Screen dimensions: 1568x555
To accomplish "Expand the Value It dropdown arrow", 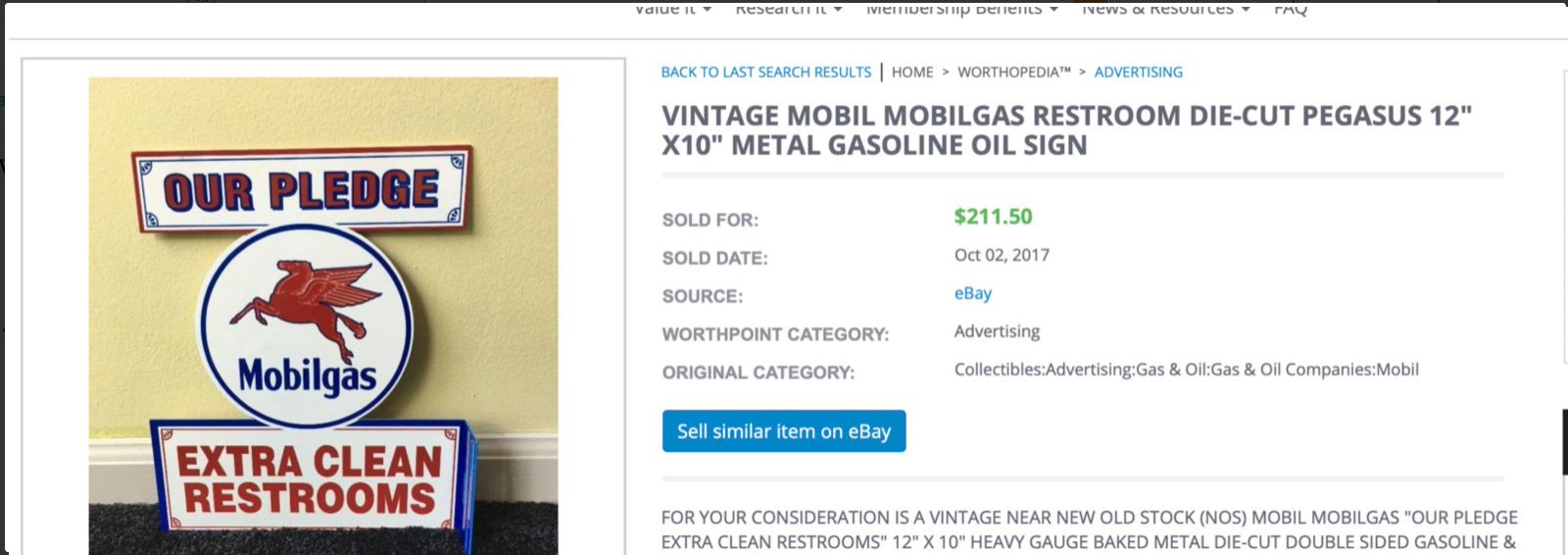I will (x=708, y=10).
